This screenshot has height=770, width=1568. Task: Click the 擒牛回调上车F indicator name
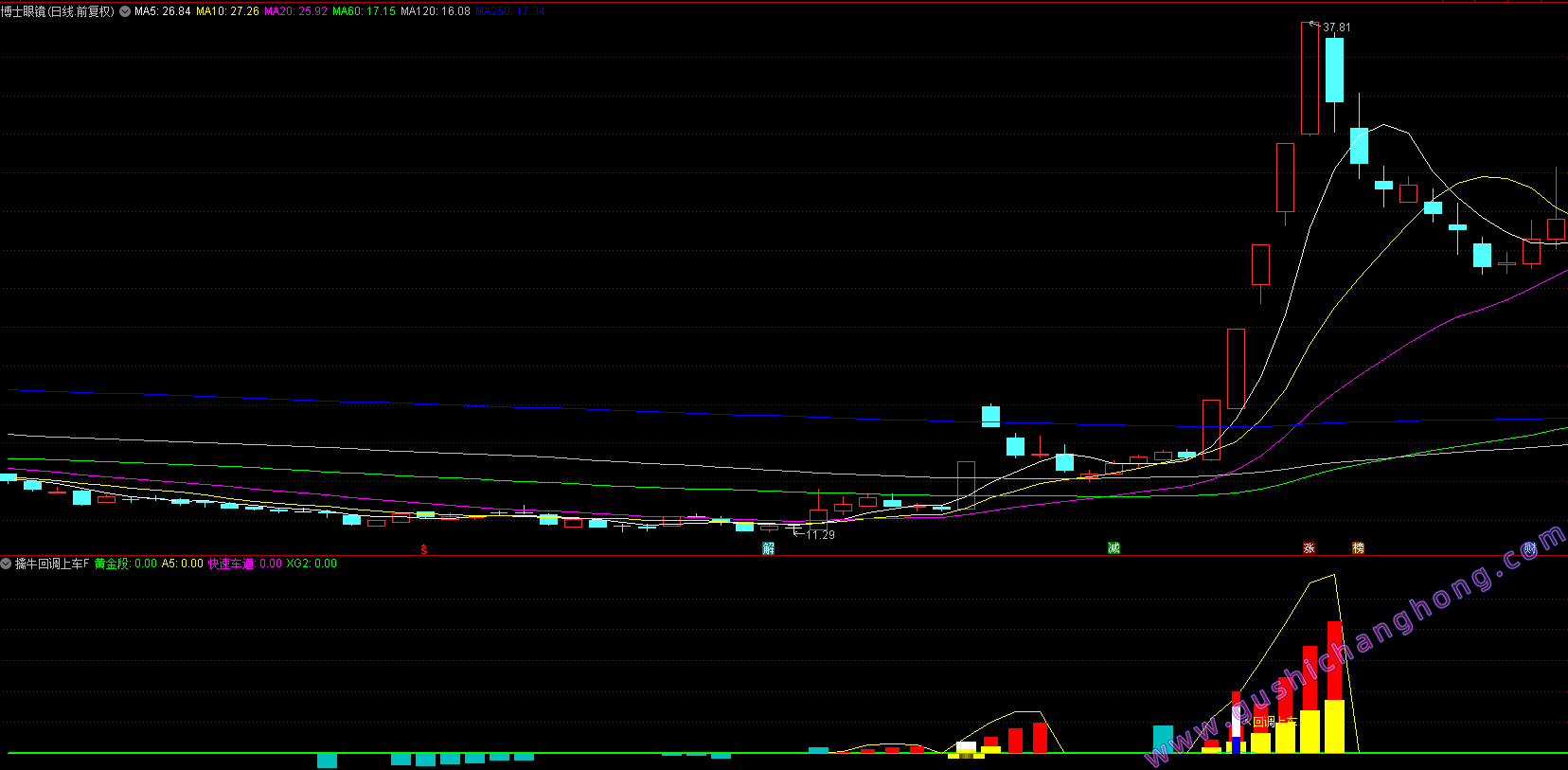pyautogui.click(x=52, y=564)
